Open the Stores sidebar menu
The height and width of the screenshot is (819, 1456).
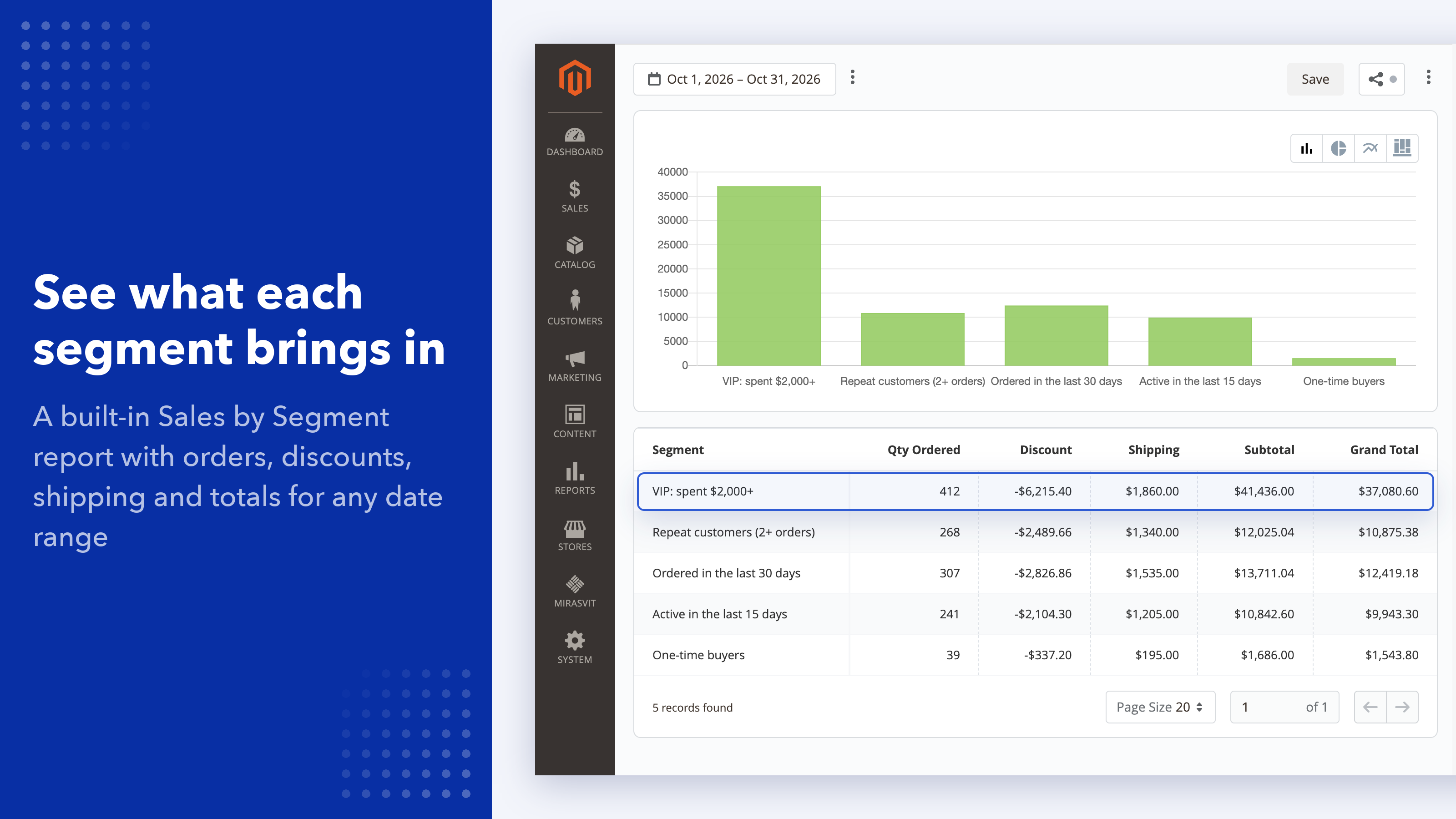coord(575,535)
